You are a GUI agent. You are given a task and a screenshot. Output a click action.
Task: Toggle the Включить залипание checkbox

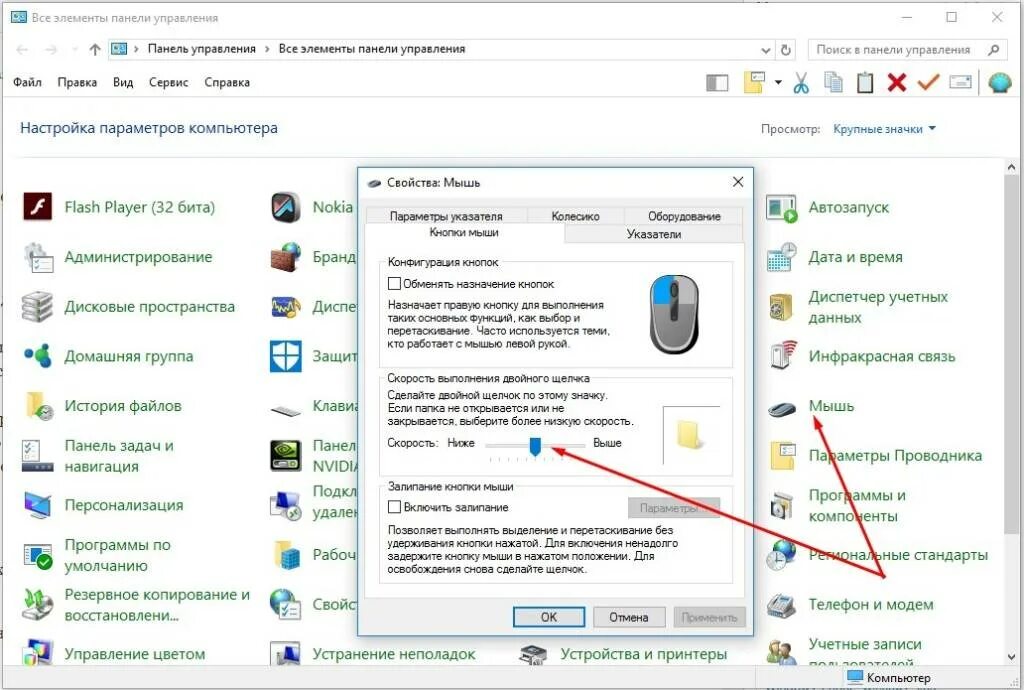click(x=394, y=507)
